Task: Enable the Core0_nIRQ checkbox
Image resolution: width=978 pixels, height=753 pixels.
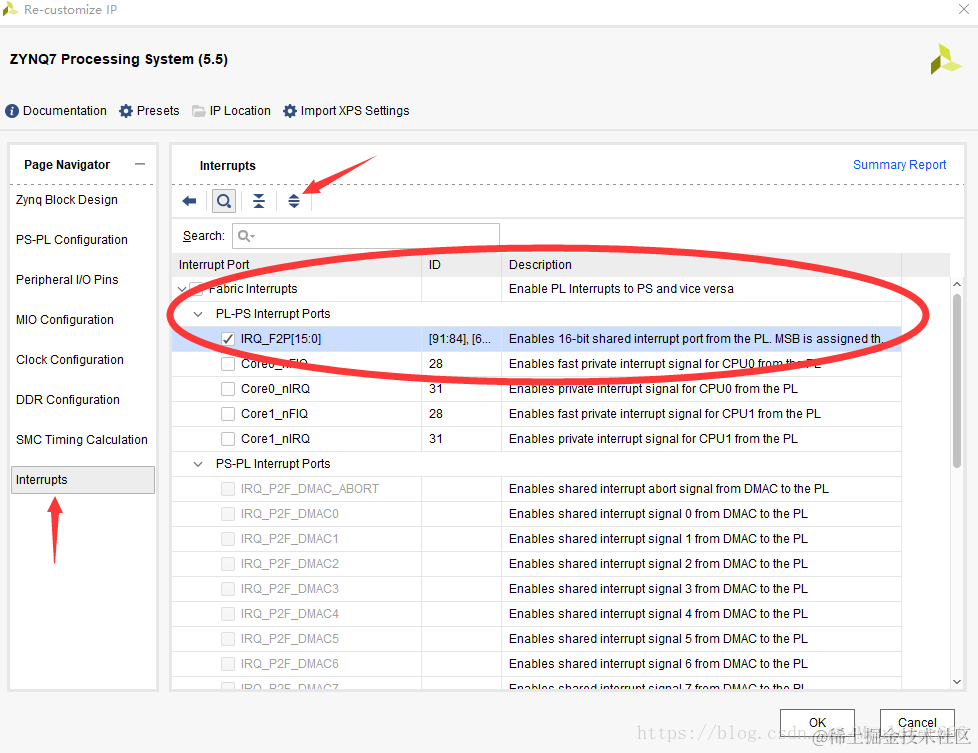Action: [228, 389]
